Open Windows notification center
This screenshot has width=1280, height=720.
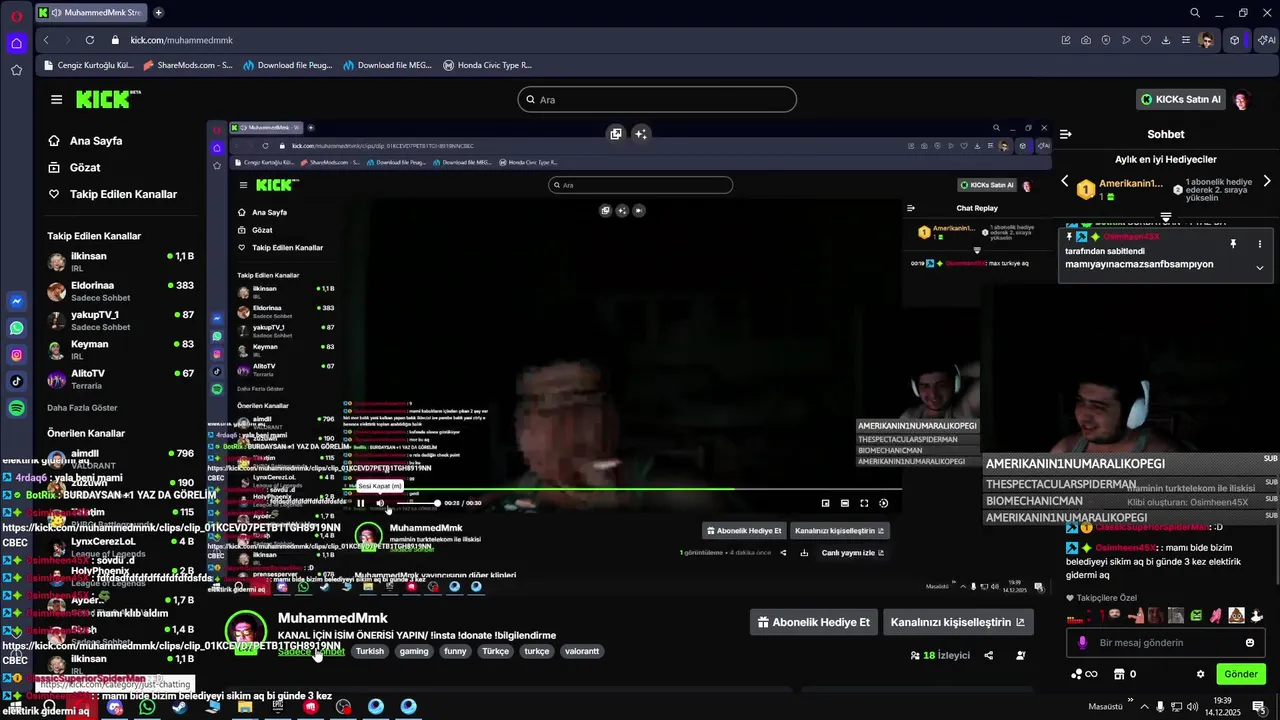(x=1259, y=707)
